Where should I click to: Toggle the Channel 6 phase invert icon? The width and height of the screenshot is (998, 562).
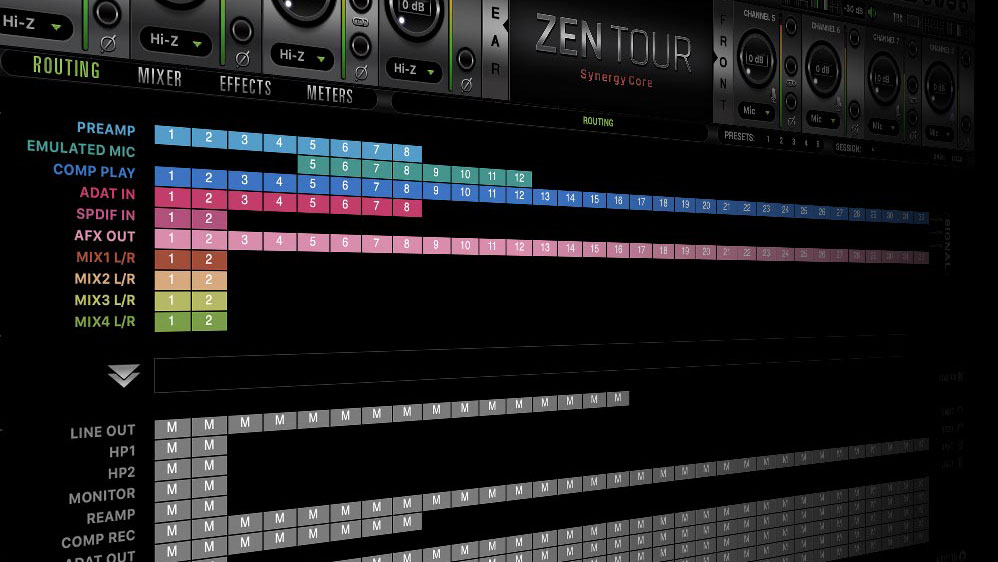pos(854,129)
